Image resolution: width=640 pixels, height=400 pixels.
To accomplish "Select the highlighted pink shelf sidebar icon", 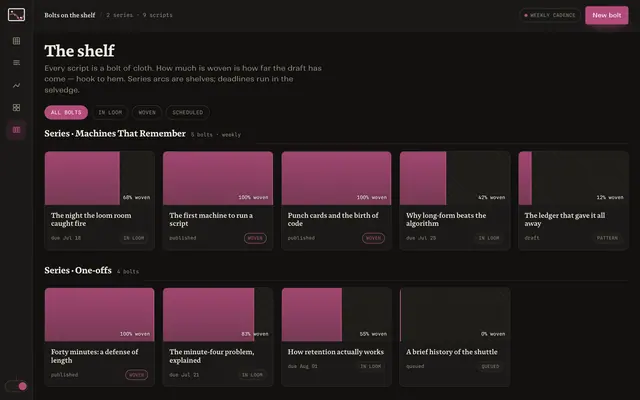I will pos(16,130).
